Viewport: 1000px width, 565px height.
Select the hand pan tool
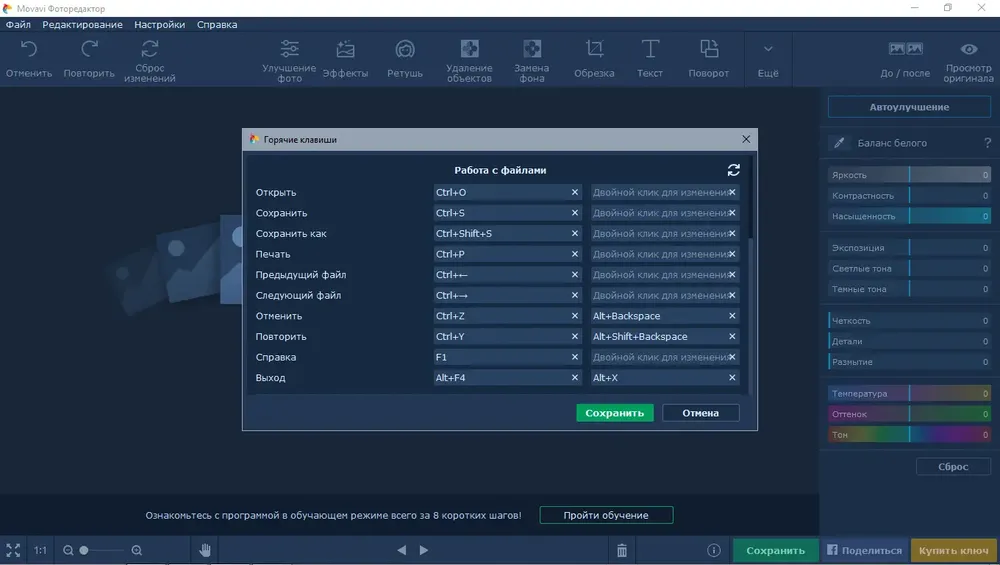pos(205,550)
